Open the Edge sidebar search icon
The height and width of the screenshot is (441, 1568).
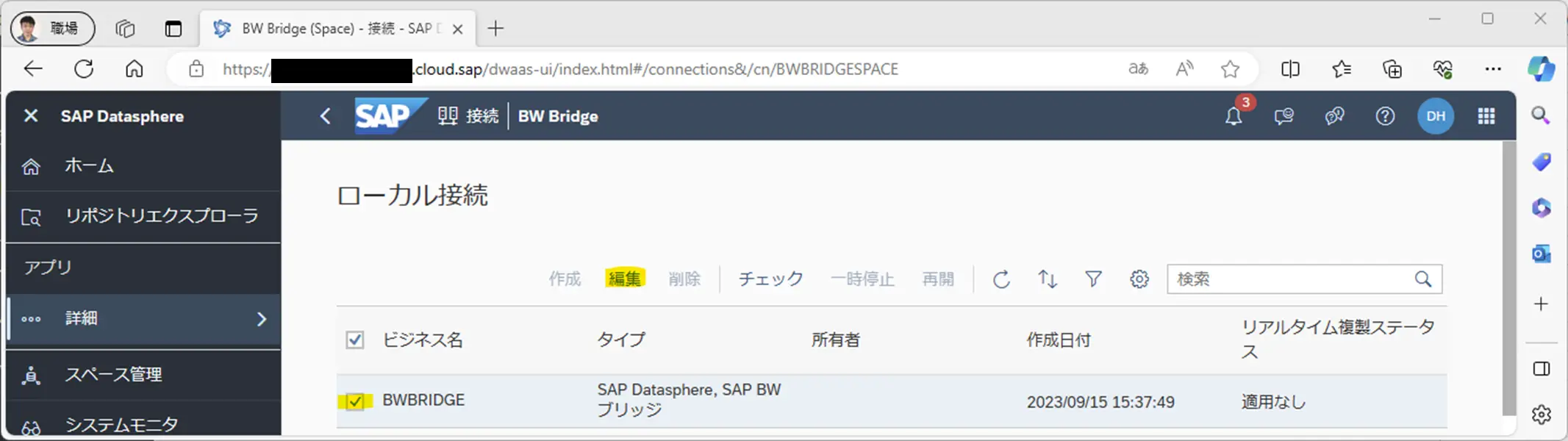(x=1541, y=115)
